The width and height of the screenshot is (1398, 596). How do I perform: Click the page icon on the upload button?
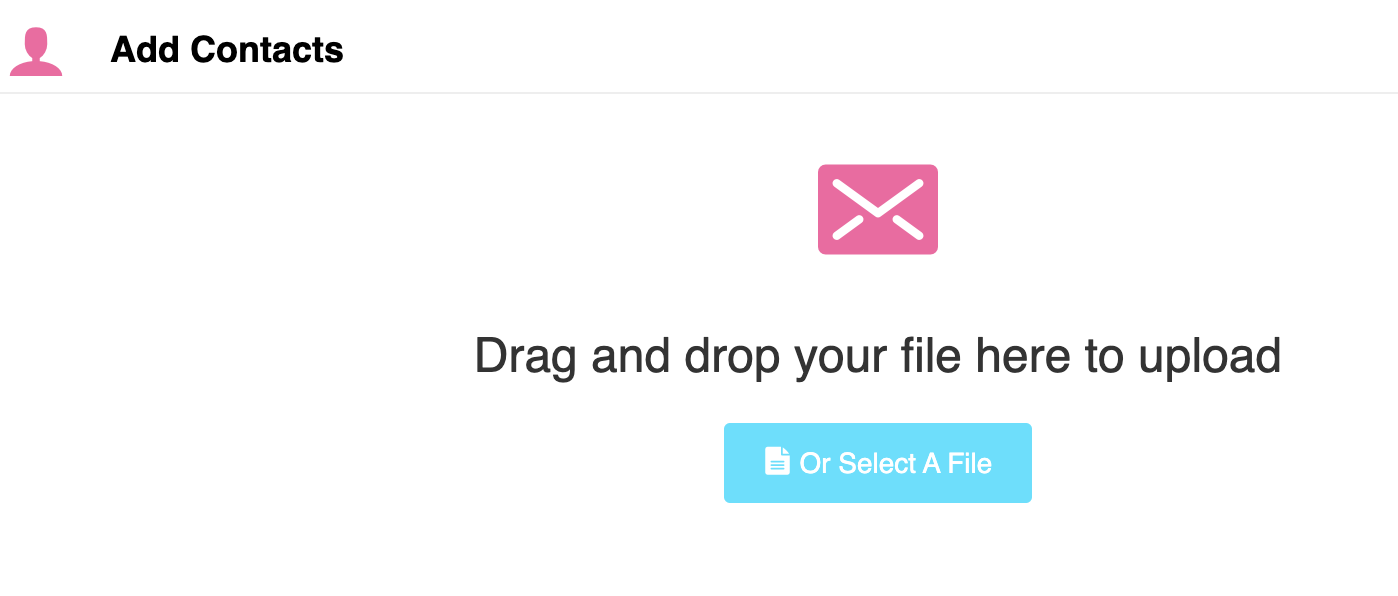click(777, 461)
